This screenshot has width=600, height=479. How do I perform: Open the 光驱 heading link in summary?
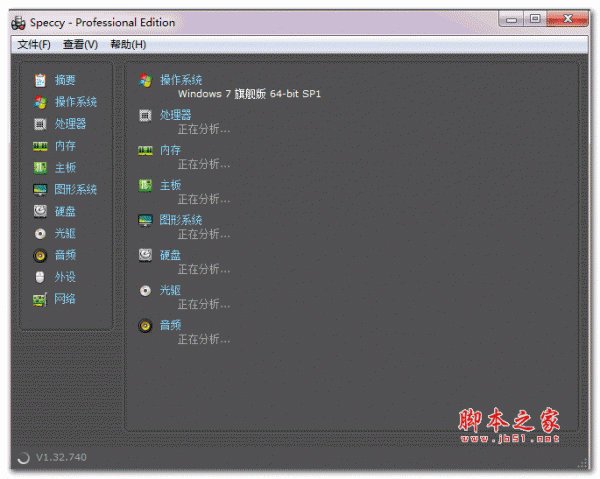pos(170,290)
